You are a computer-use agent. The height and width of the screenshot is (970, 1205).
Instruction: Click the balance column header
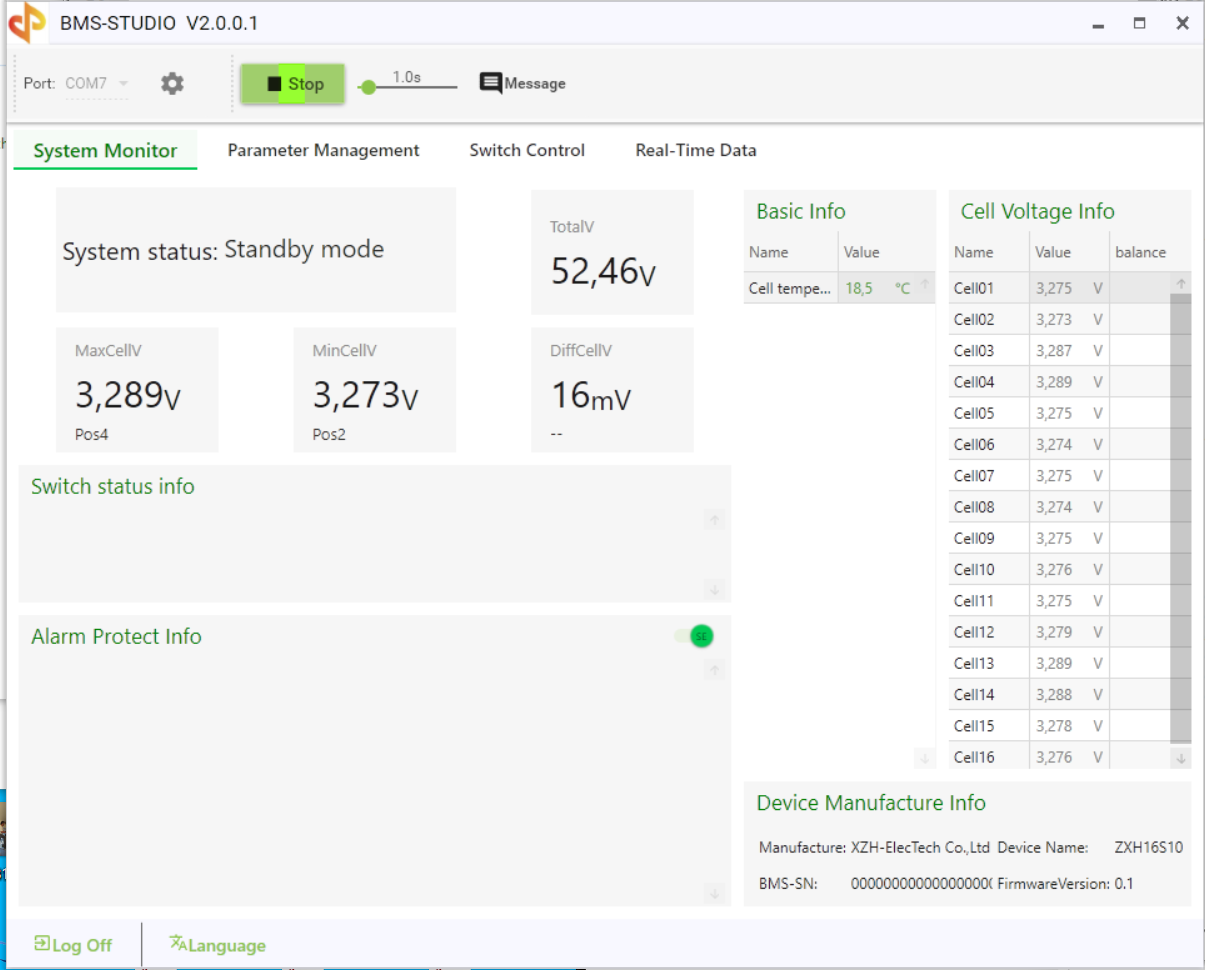click(x=1141, y=252)
